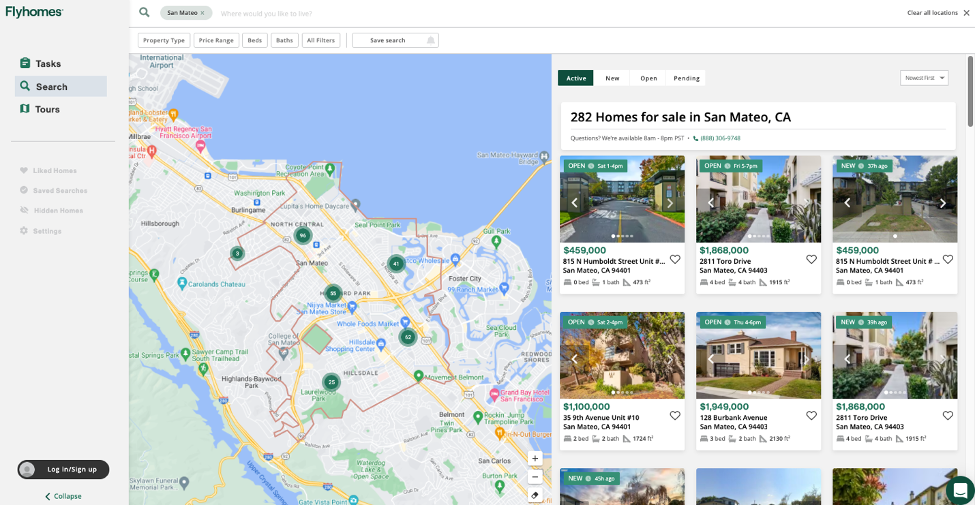The height and width of the screenshot is (506, 977).
Task: Open the 35 9th Avenue Unit #10 photo
Action: pos(622,355)
